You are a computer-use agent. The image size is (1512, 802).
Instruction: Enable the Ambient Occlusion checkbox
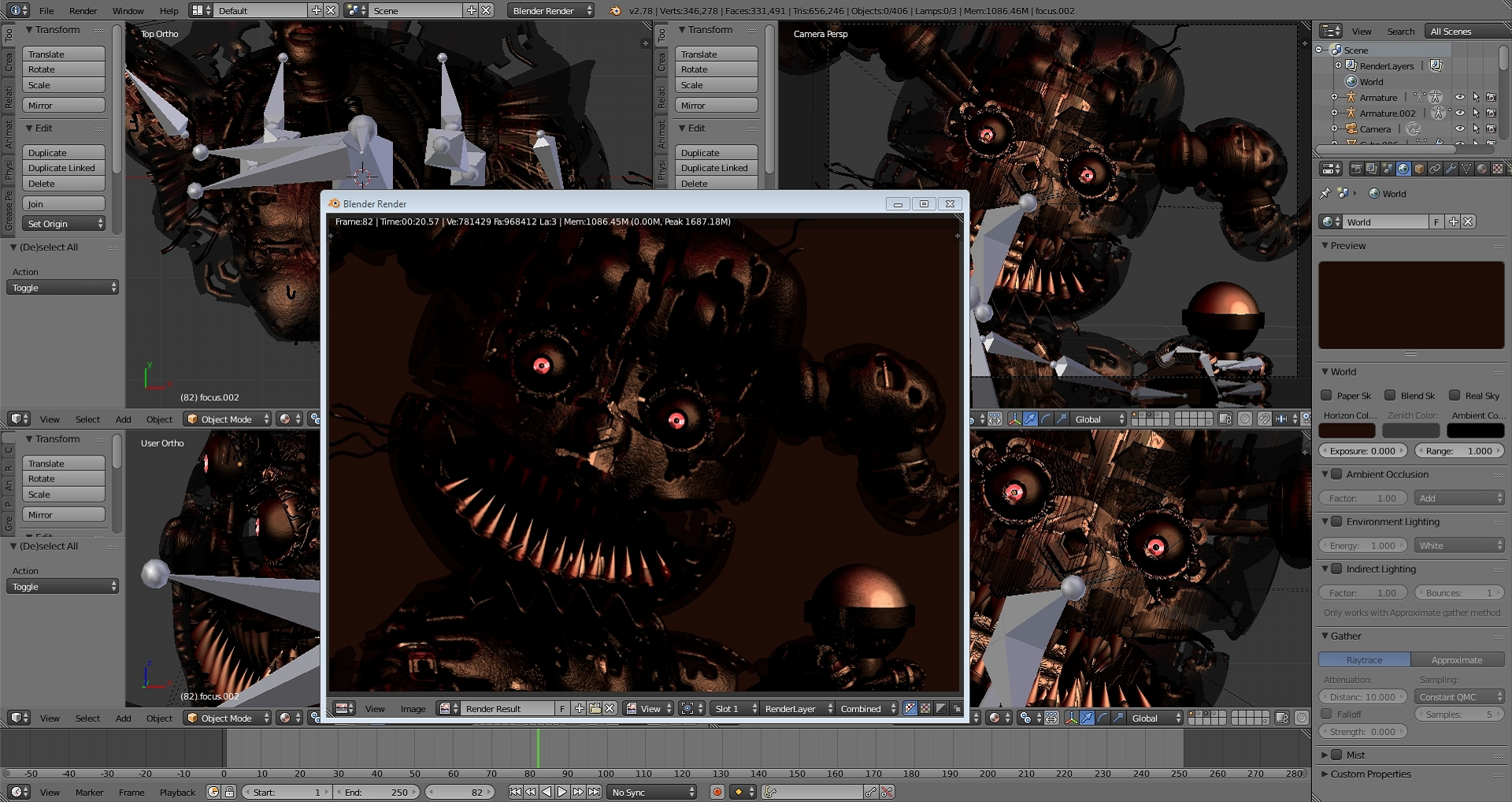(x=1336, y=474)
